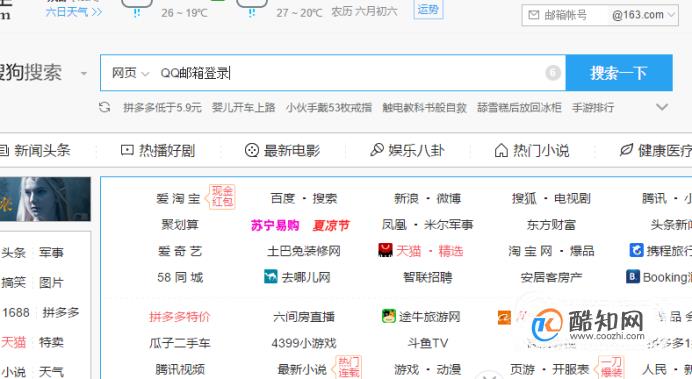
Task: Open 58同城 link
Action: [180, 277]
